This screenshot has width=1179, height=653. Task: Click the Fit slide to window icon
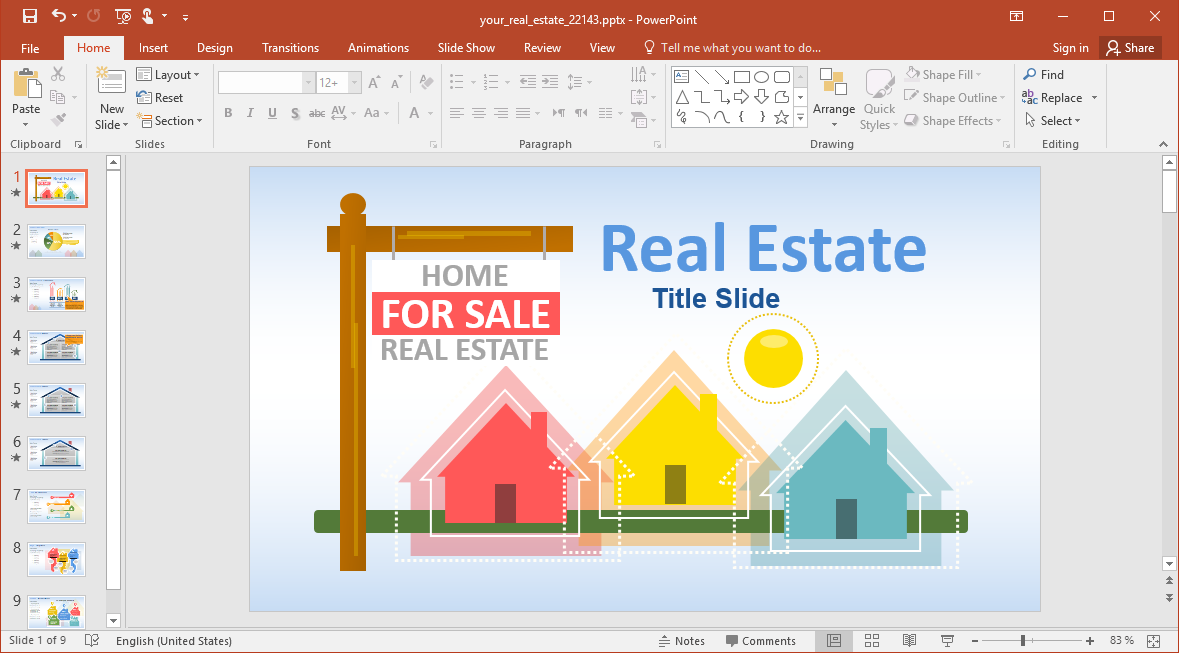pos(1155,640)
